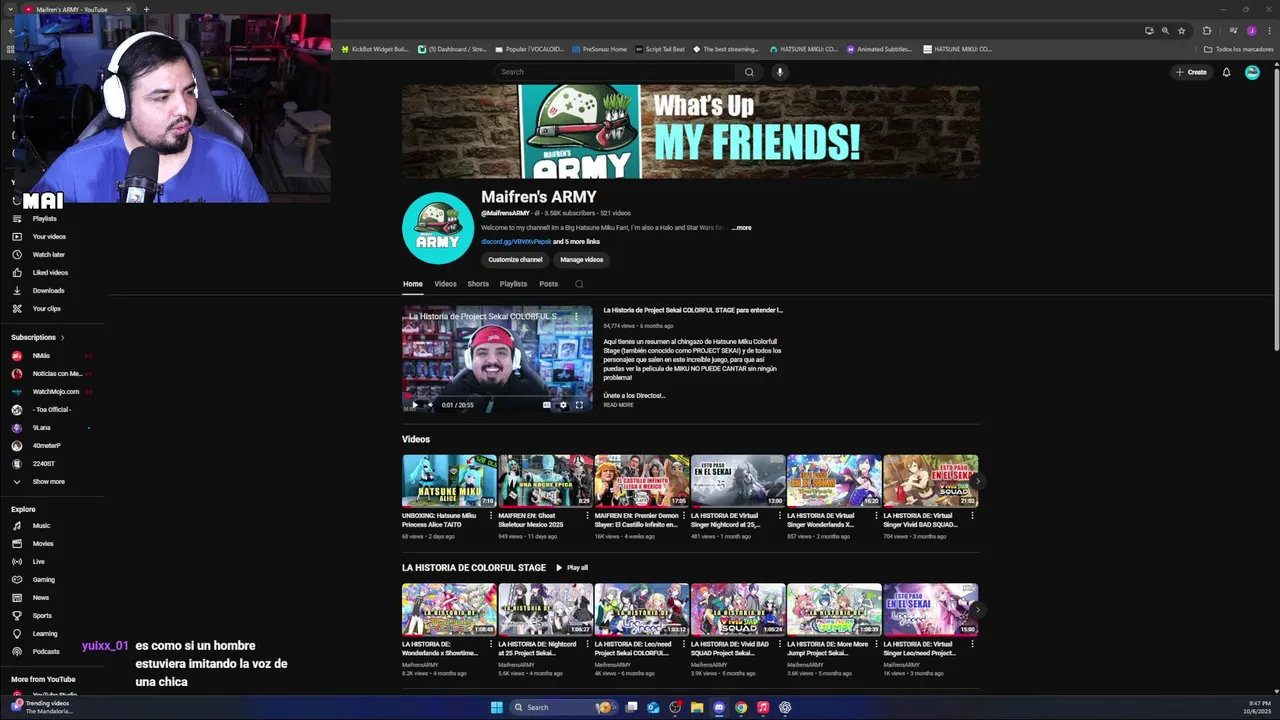The image size is (1280, 720).
Task: Open Music in Explore section
Action: pyautogui.click(x=40, y=526)
